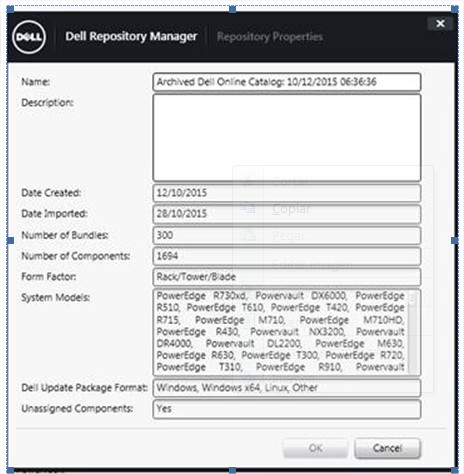Close the Repository Properties dialog
Screen dimensions: 464x474
(440, 23)
